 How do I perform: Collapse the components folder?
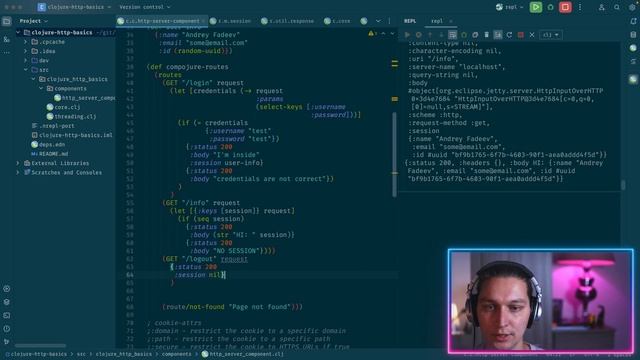click(41, 88)
